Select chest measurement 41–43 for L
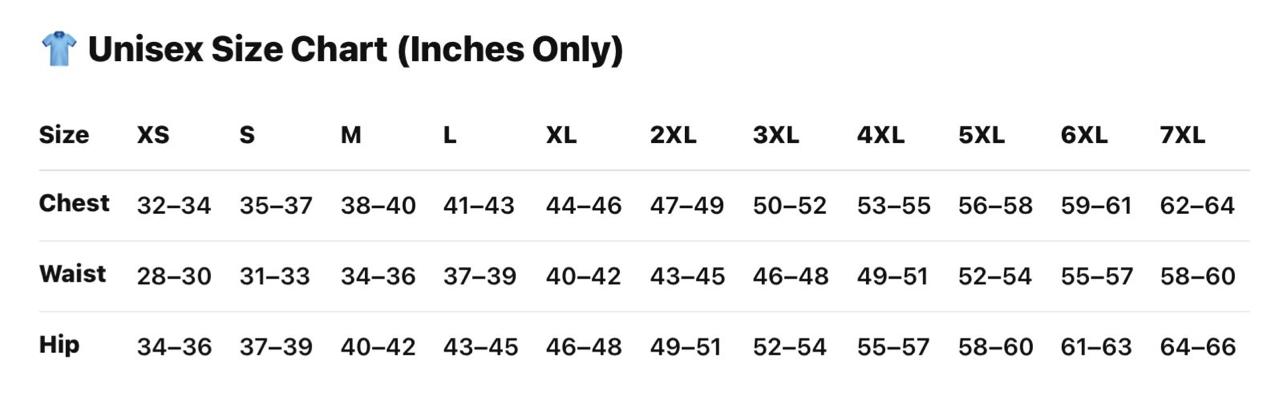Image resolution: width=1280 pixels, height=404 pixels. pyautogui.click(x=479, y=206)
